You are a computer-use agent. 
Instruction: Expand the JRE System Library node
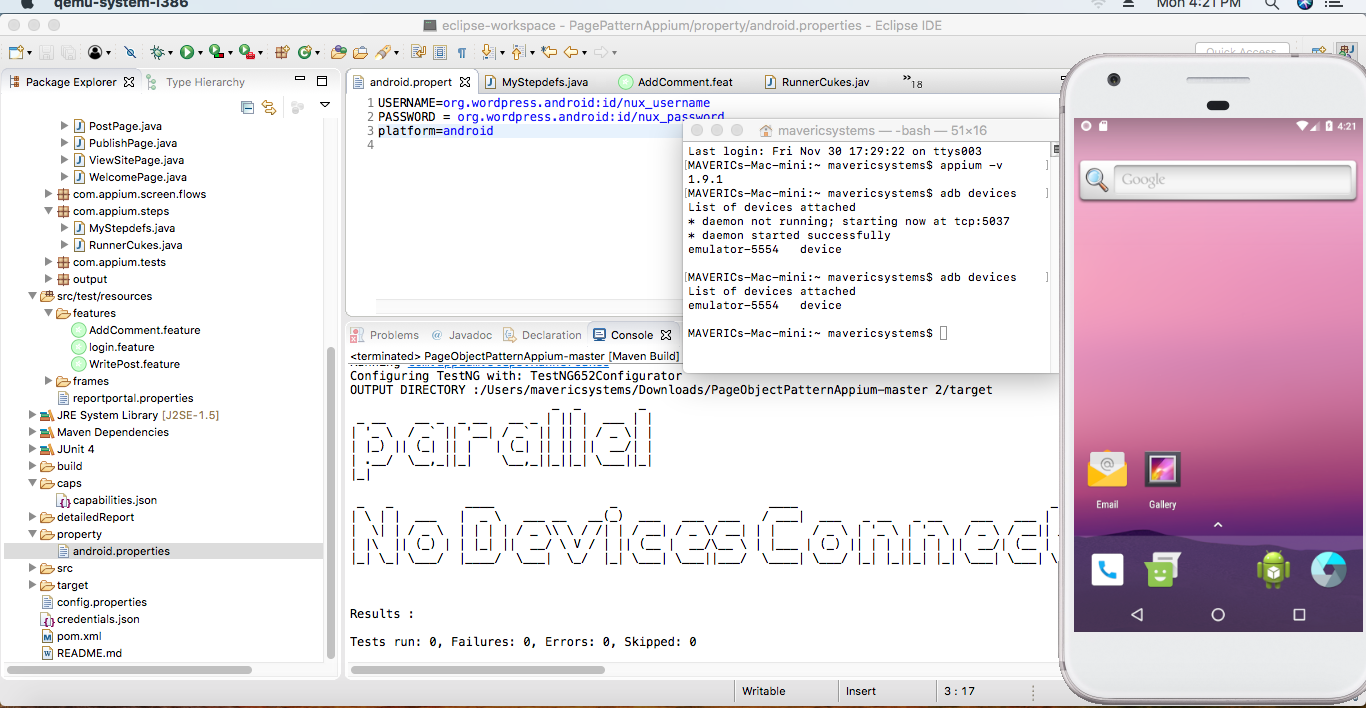pos(32,415)
